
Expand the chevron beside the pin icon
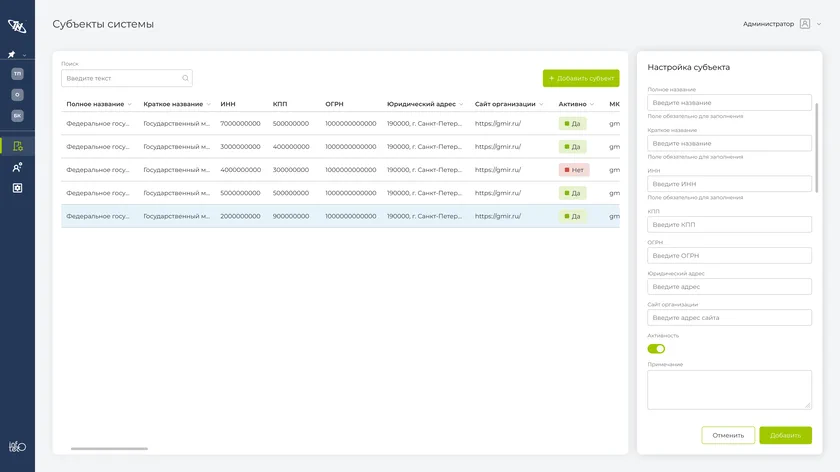pos(24,55)
